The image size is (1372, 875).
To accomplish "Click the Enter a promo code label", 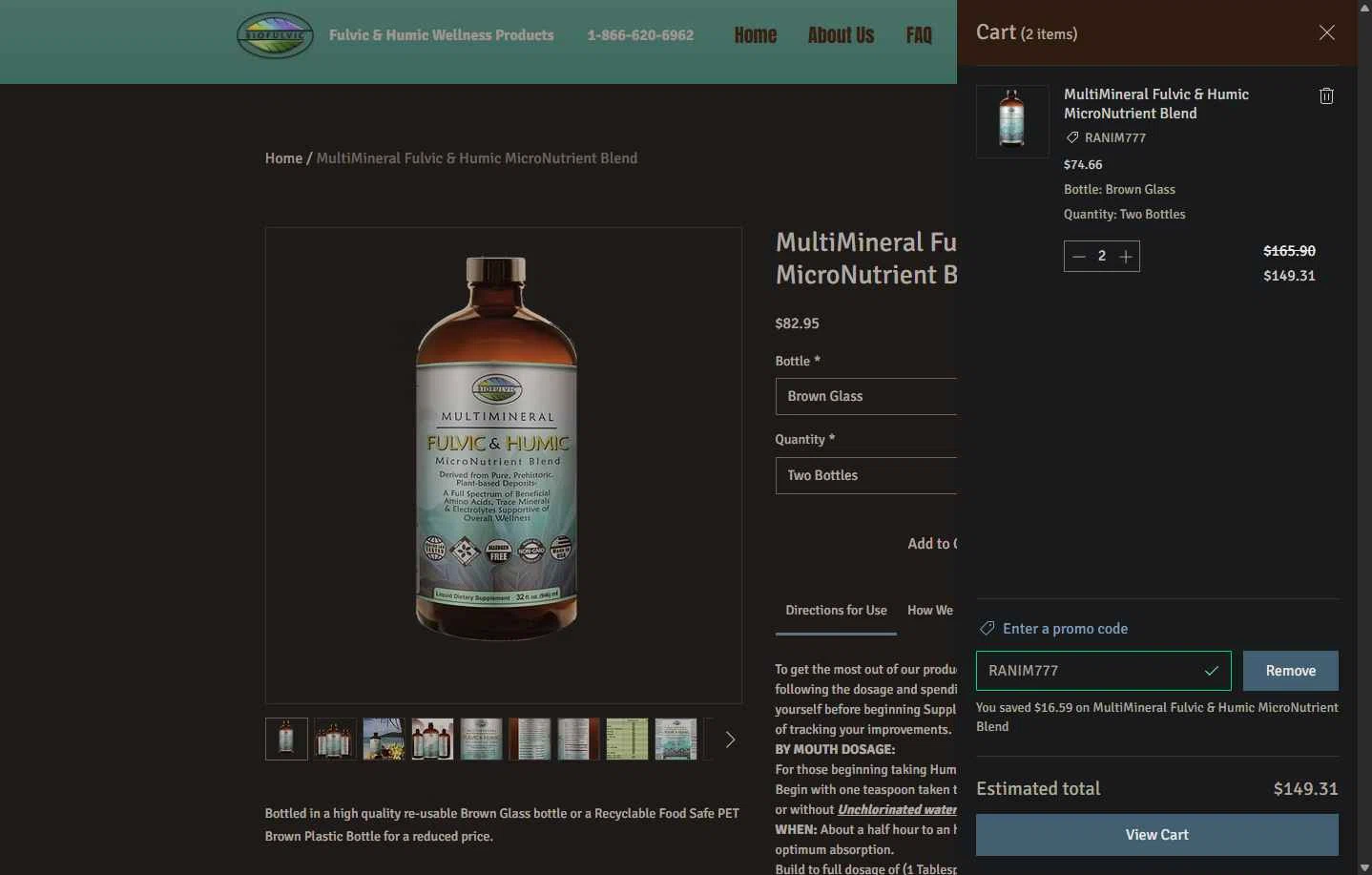I will pyautogui.click(x=1065, y=629).
